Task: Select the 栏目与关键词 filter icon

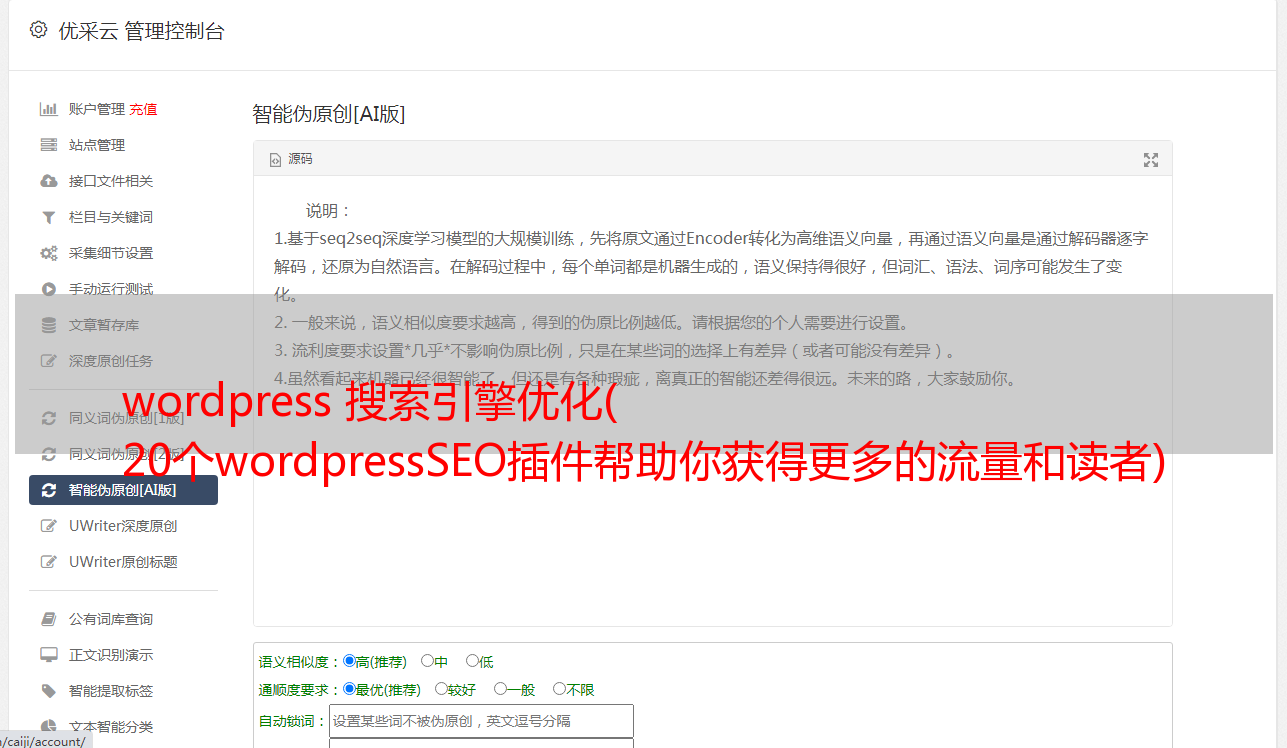Action: [48, 217]
